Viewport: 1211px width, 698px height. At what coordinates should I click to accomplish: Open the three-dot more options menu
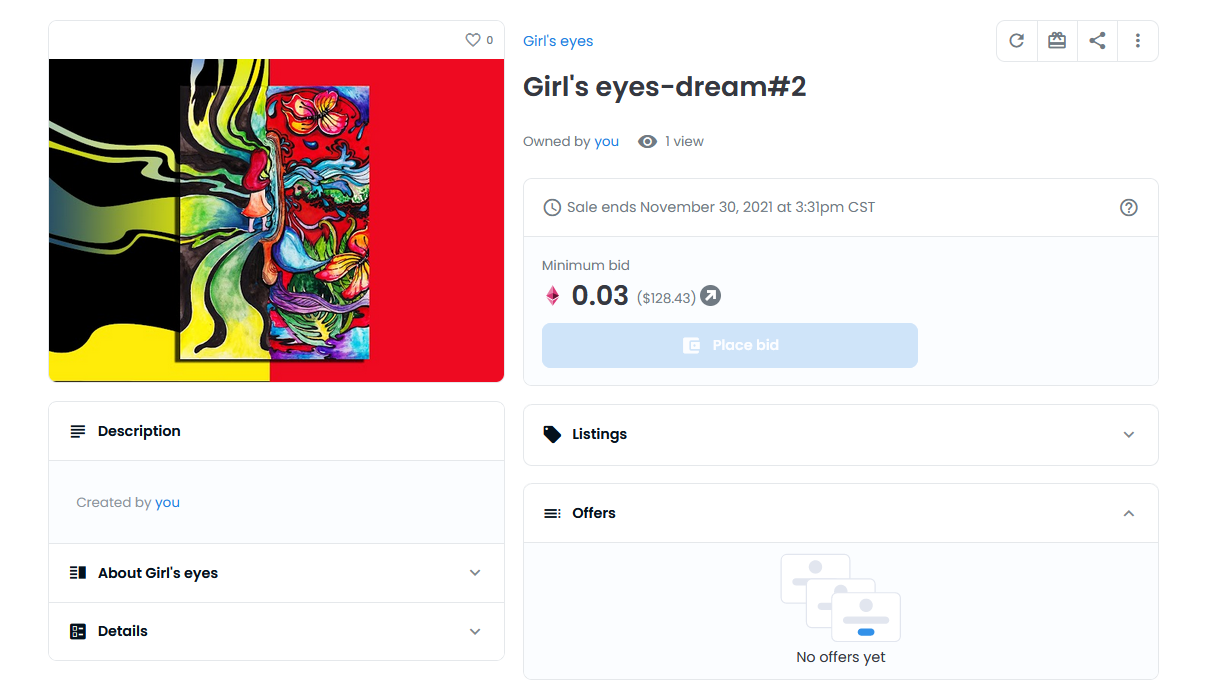coord(1138,41)
